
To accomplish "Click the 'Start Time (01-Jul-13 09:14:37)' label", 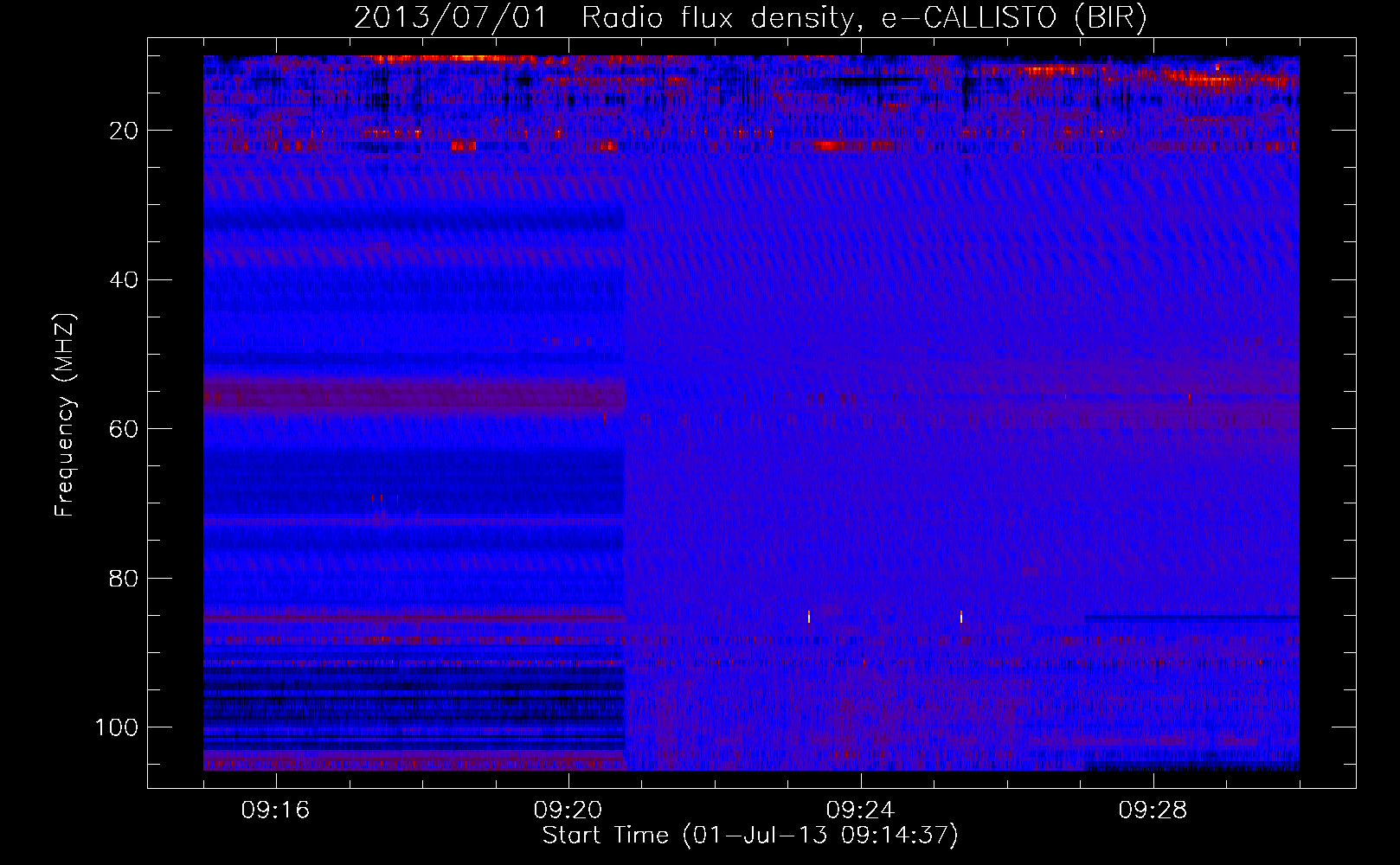I will point(750,836).
